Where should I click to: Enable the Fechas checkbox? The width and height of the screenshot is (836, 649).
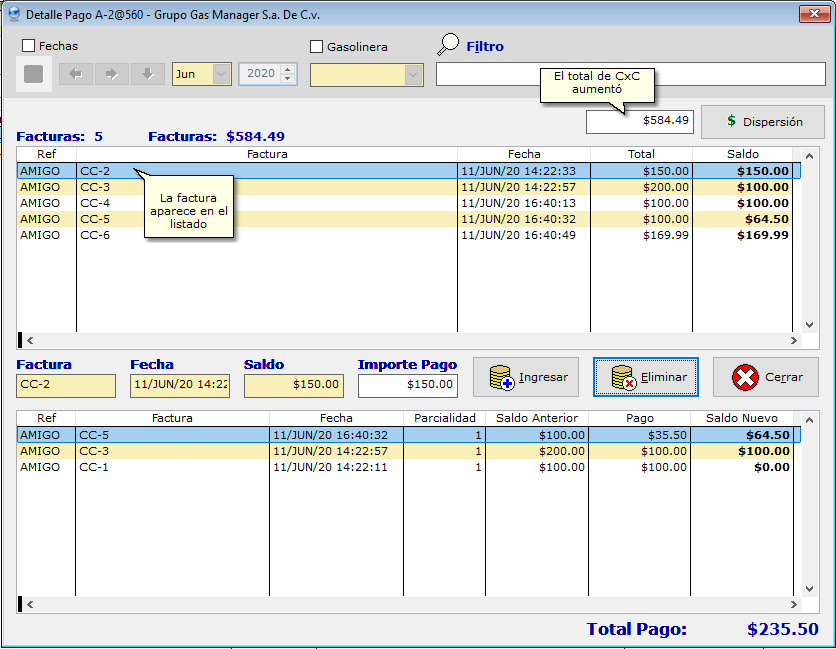pos(29,46)
